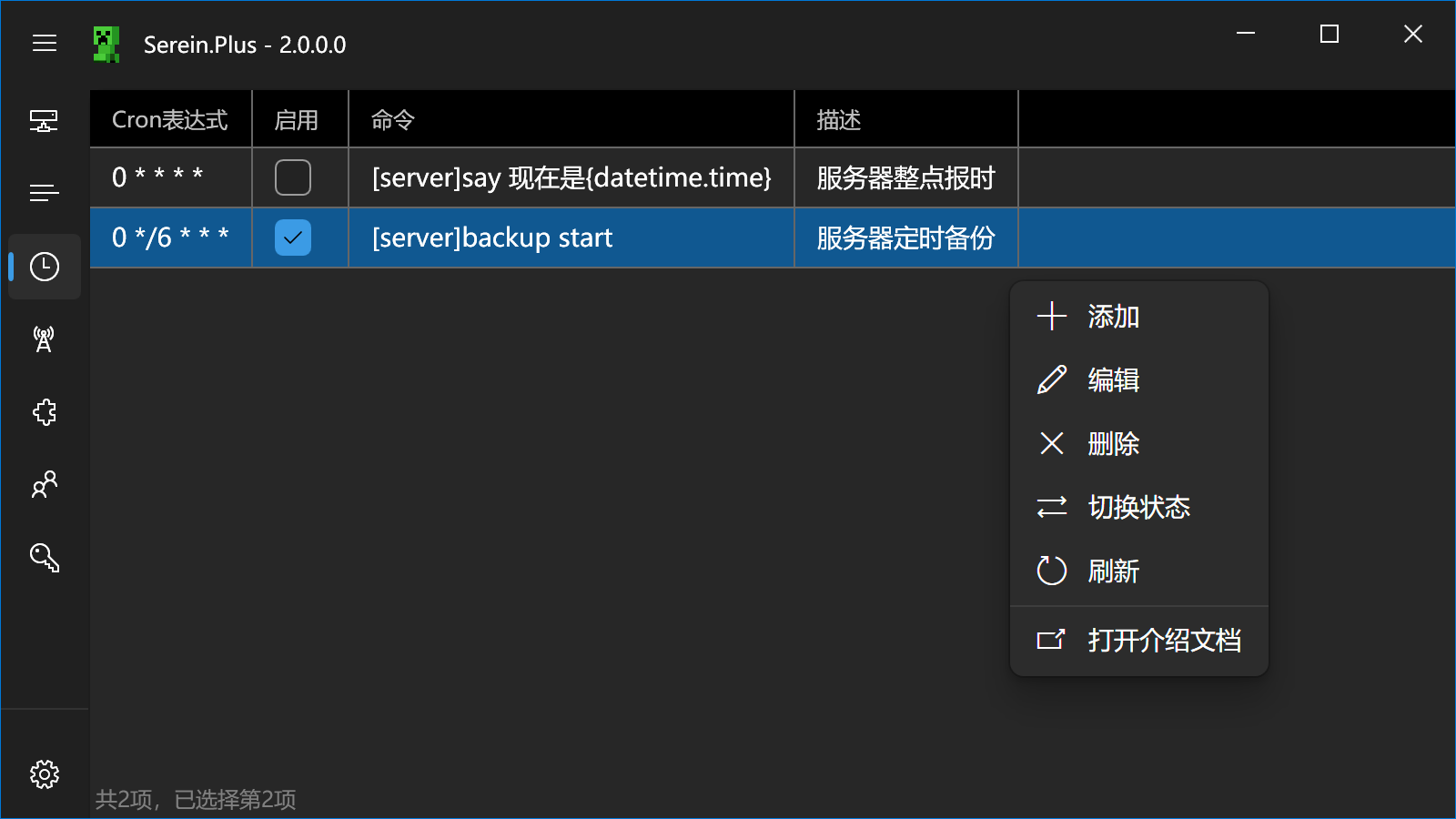Open settings gear at sidebar bottom

click(x=45, y=774)
